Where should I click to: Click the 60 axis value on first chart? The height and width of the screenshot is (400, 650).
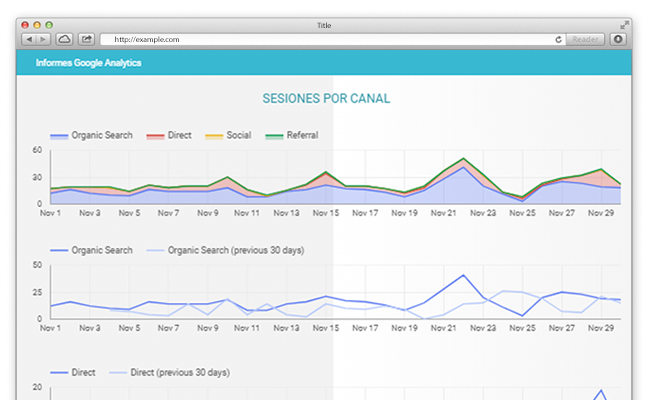[37, 150]
